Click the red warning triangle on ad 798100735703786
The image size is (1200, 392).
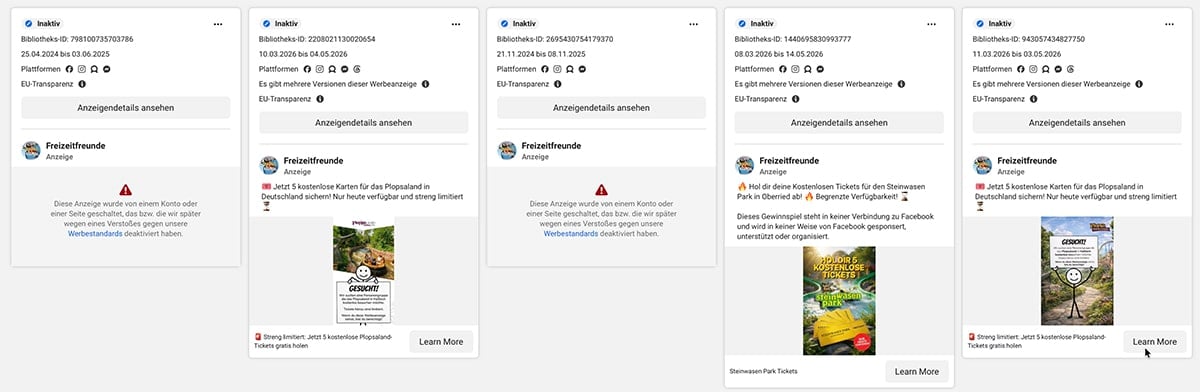[125, 189]
